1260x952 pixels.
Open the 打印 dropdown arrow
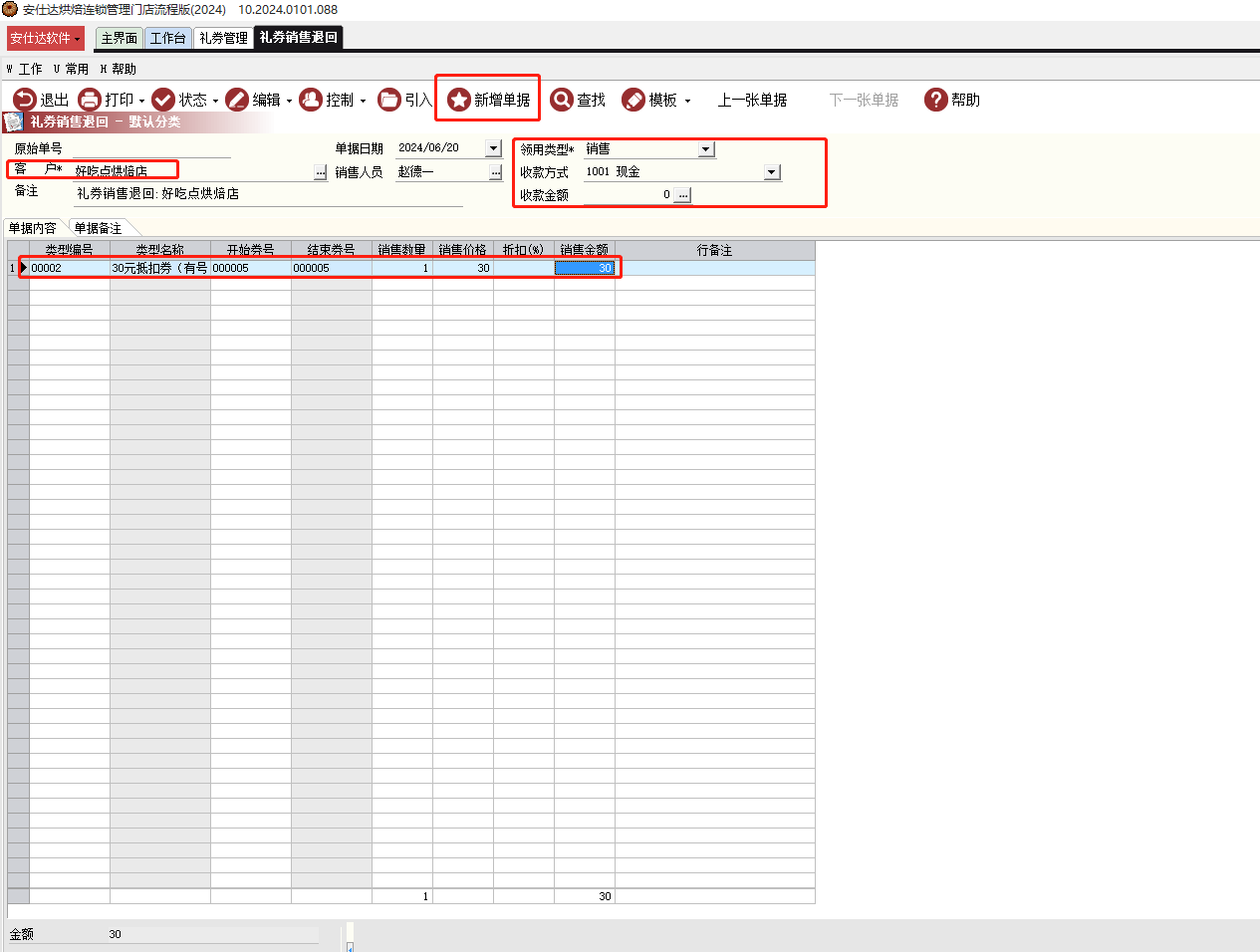[x=141, y=101]
